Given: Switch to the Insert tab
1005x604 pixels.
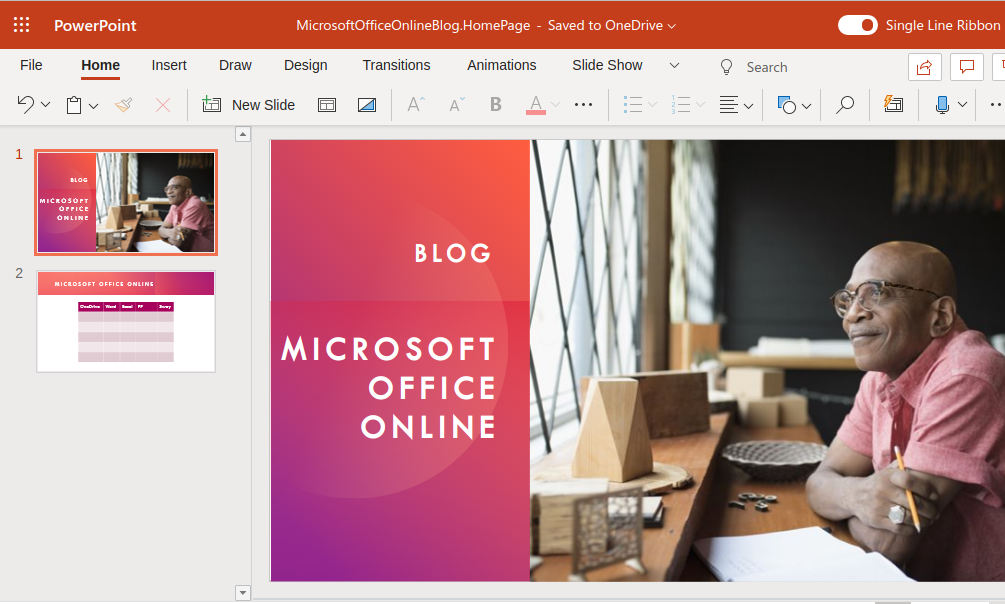Looking at the screenshot, I should pyautogui.click(x=169, y=65).
